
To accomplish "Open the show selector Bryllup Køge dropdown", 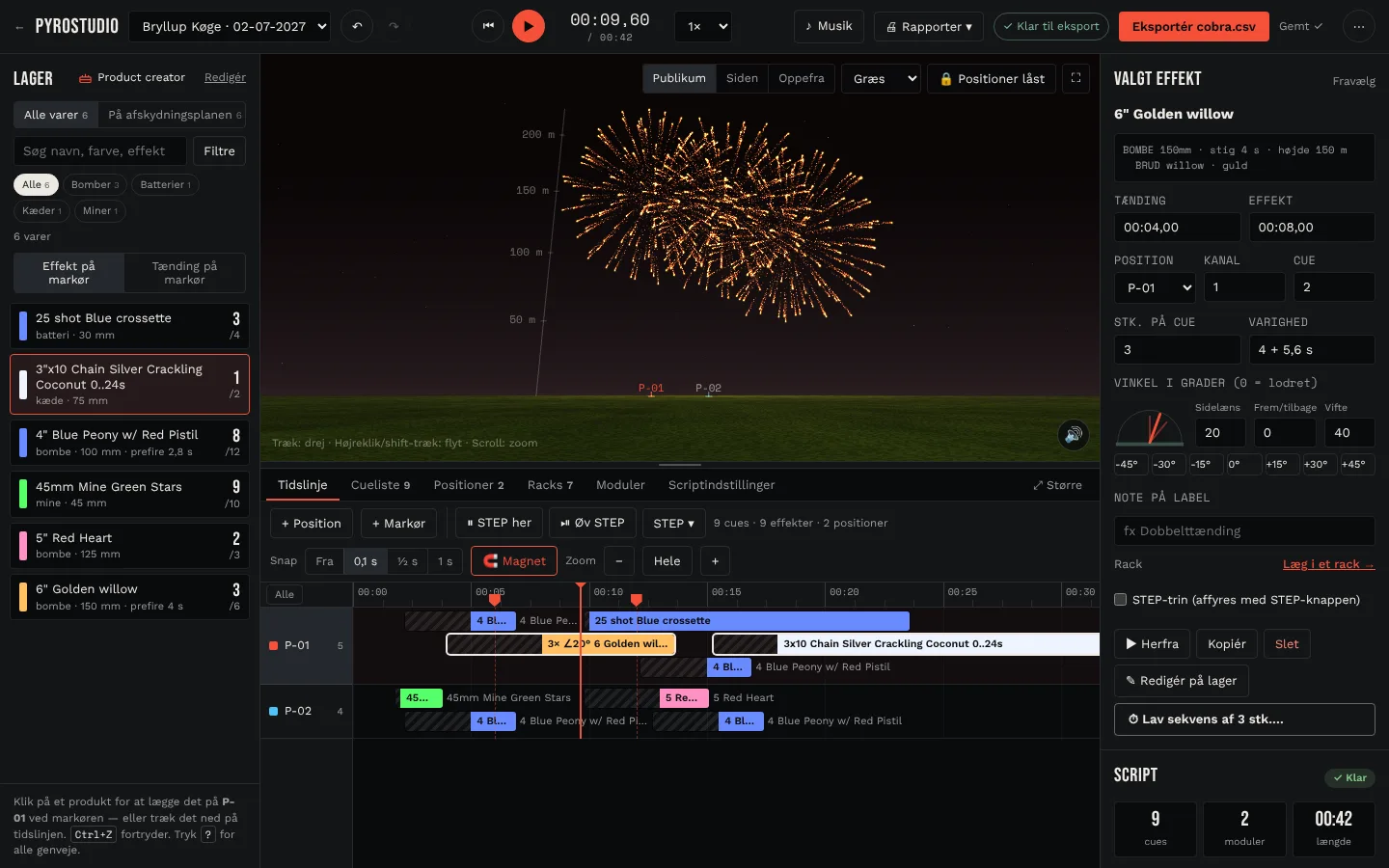I will (x=230, y=26).
